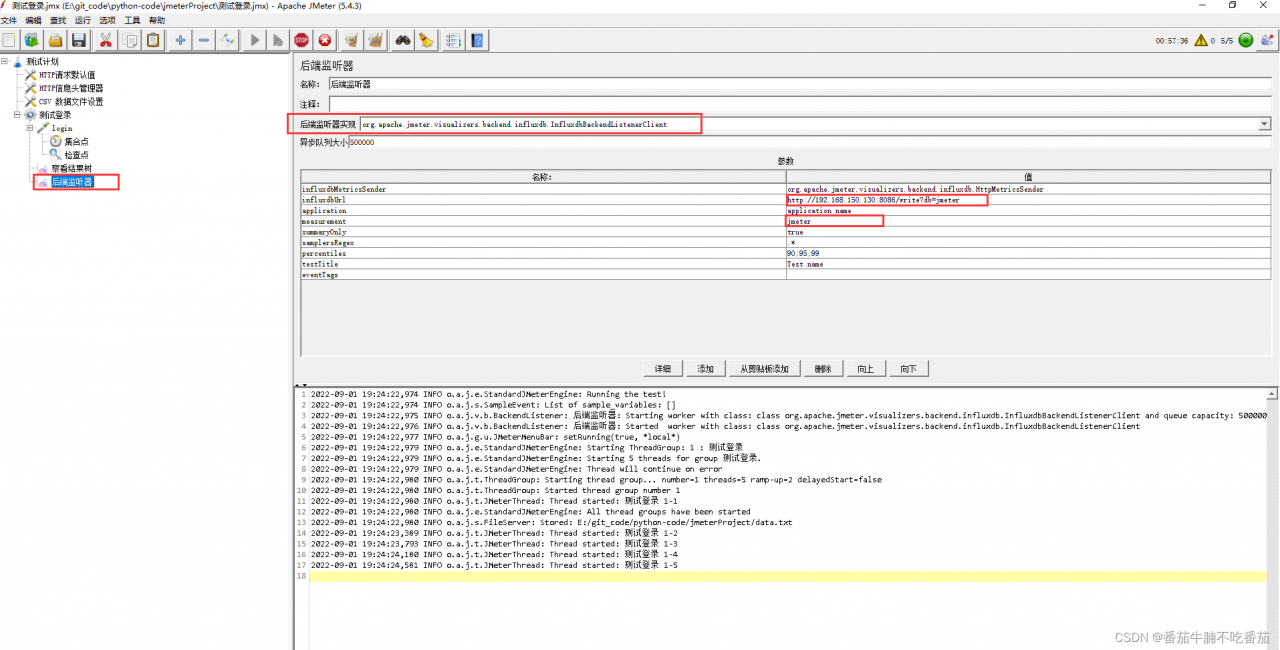This screenshot has height=650, width=1280.
Task: Click the green running status indicator
Action: click(x=1246, y=41)
